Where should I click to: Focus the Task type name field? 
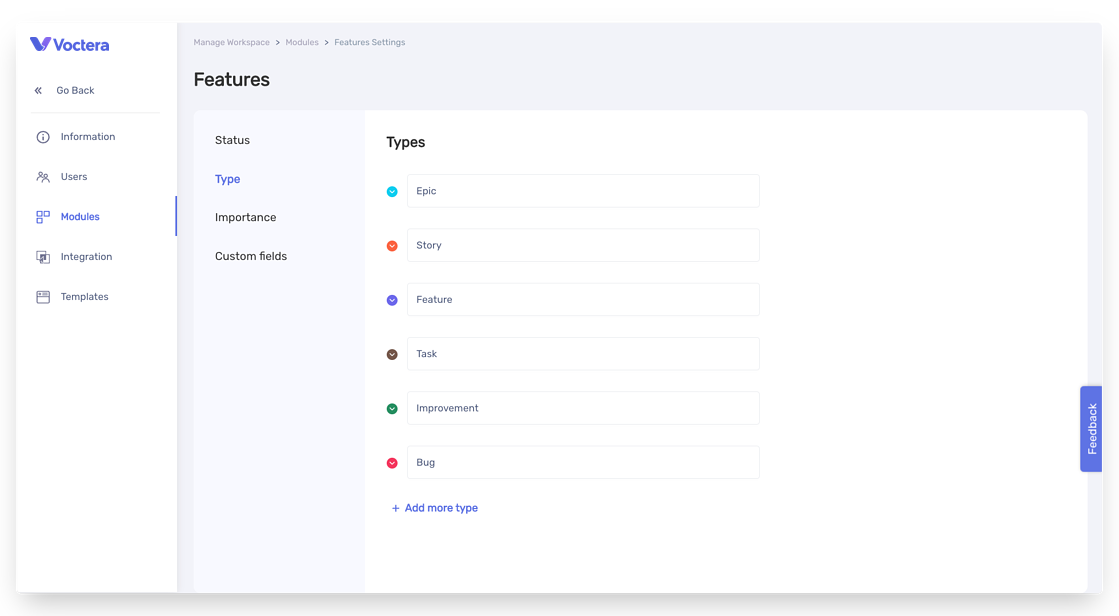tap(583, 353)
